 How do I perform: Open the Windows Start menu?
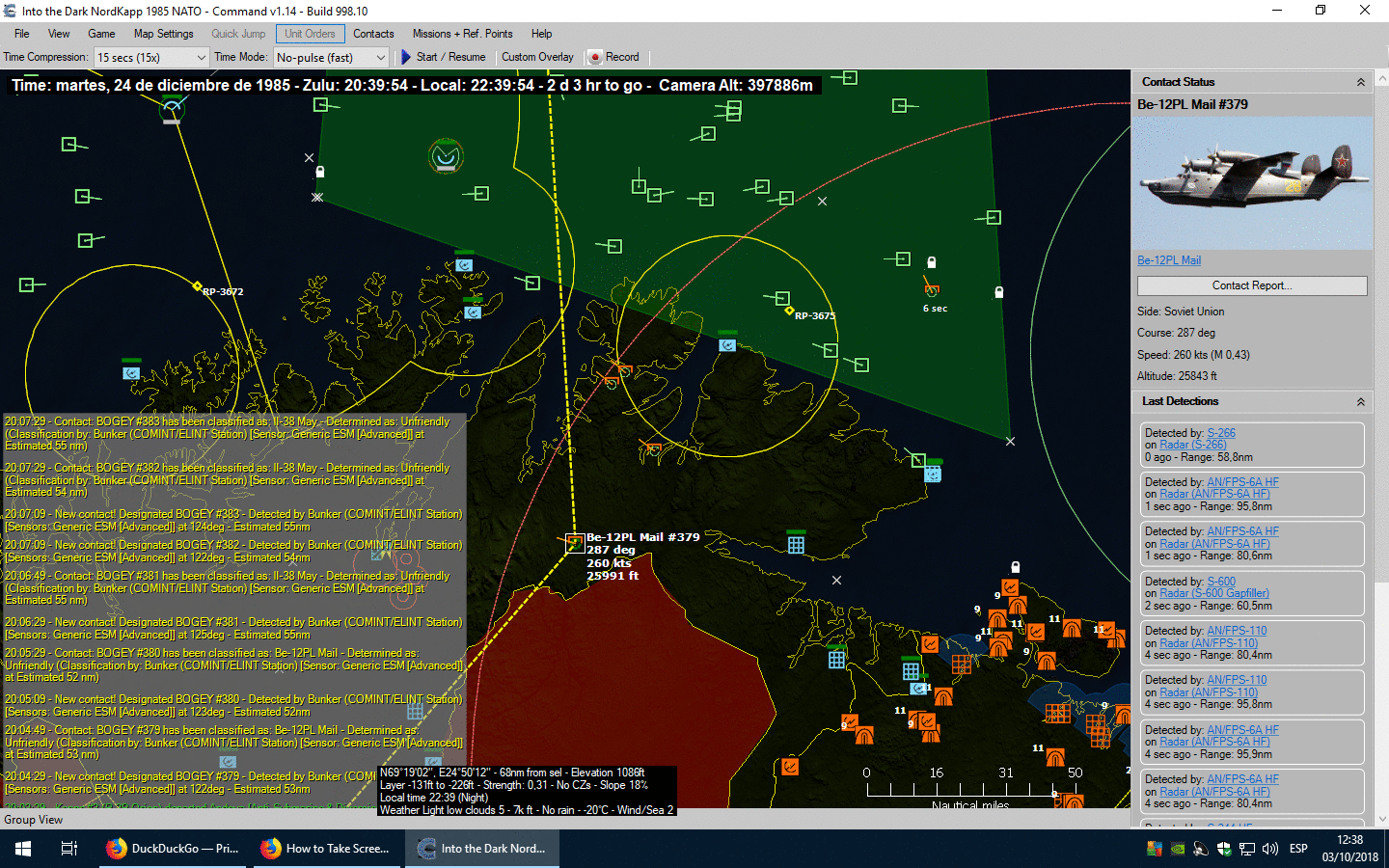click(23, 849)
